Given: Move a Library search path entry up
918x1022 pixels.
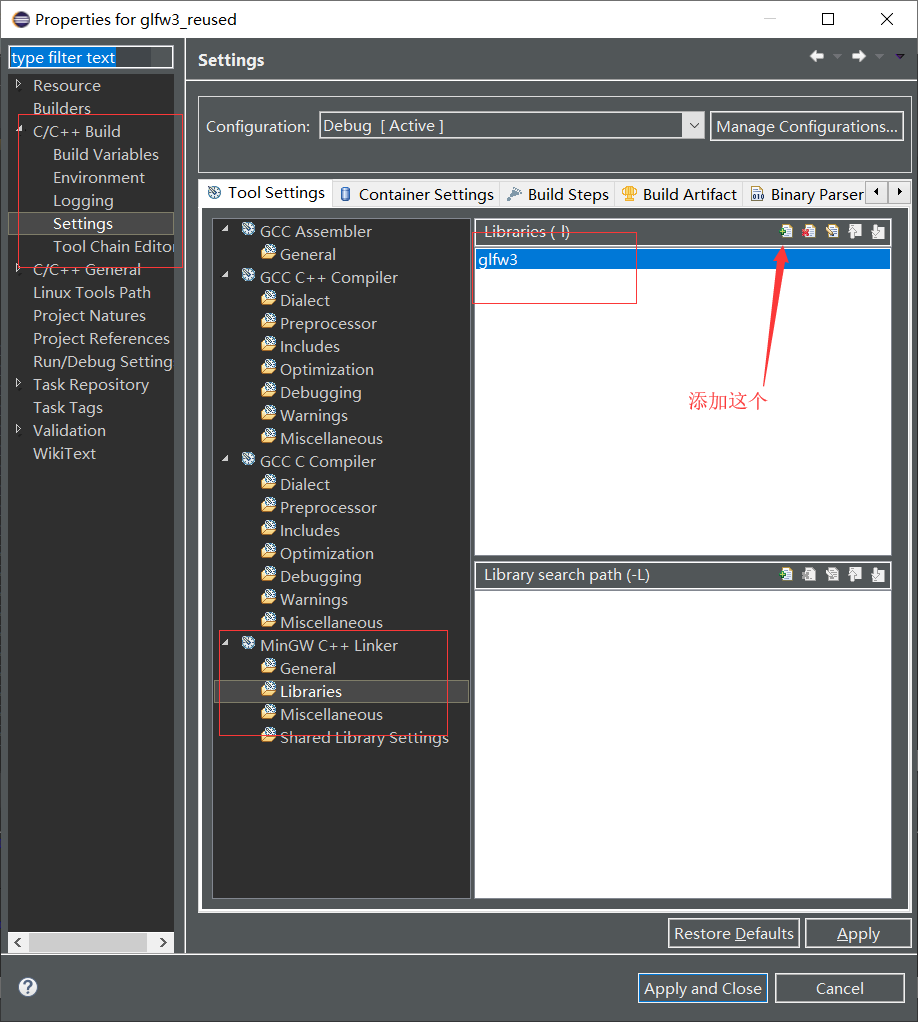Looking at the screenshot, I should [x=855, y=574].
